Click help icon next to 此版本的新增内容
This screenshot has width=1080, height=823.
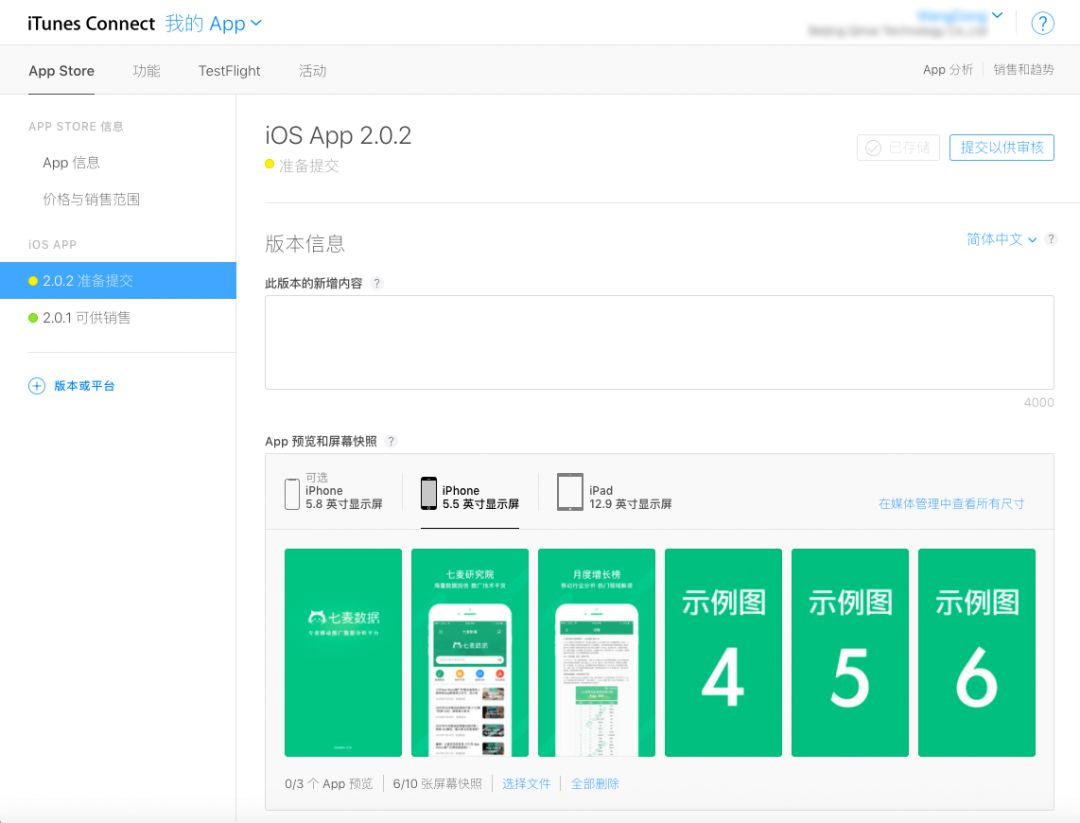coord(377,283)
